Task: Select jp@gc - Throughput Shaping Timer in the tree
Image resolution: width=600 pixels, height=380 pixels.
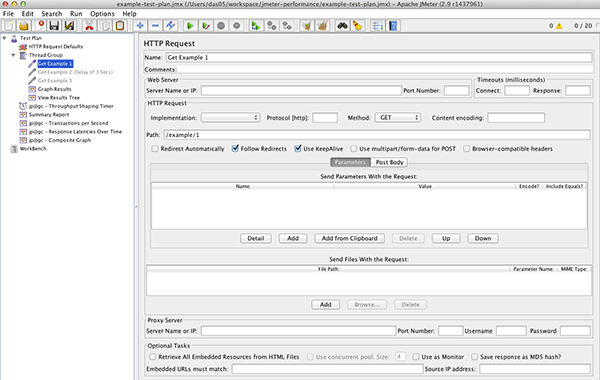Action: click(71, 106)
